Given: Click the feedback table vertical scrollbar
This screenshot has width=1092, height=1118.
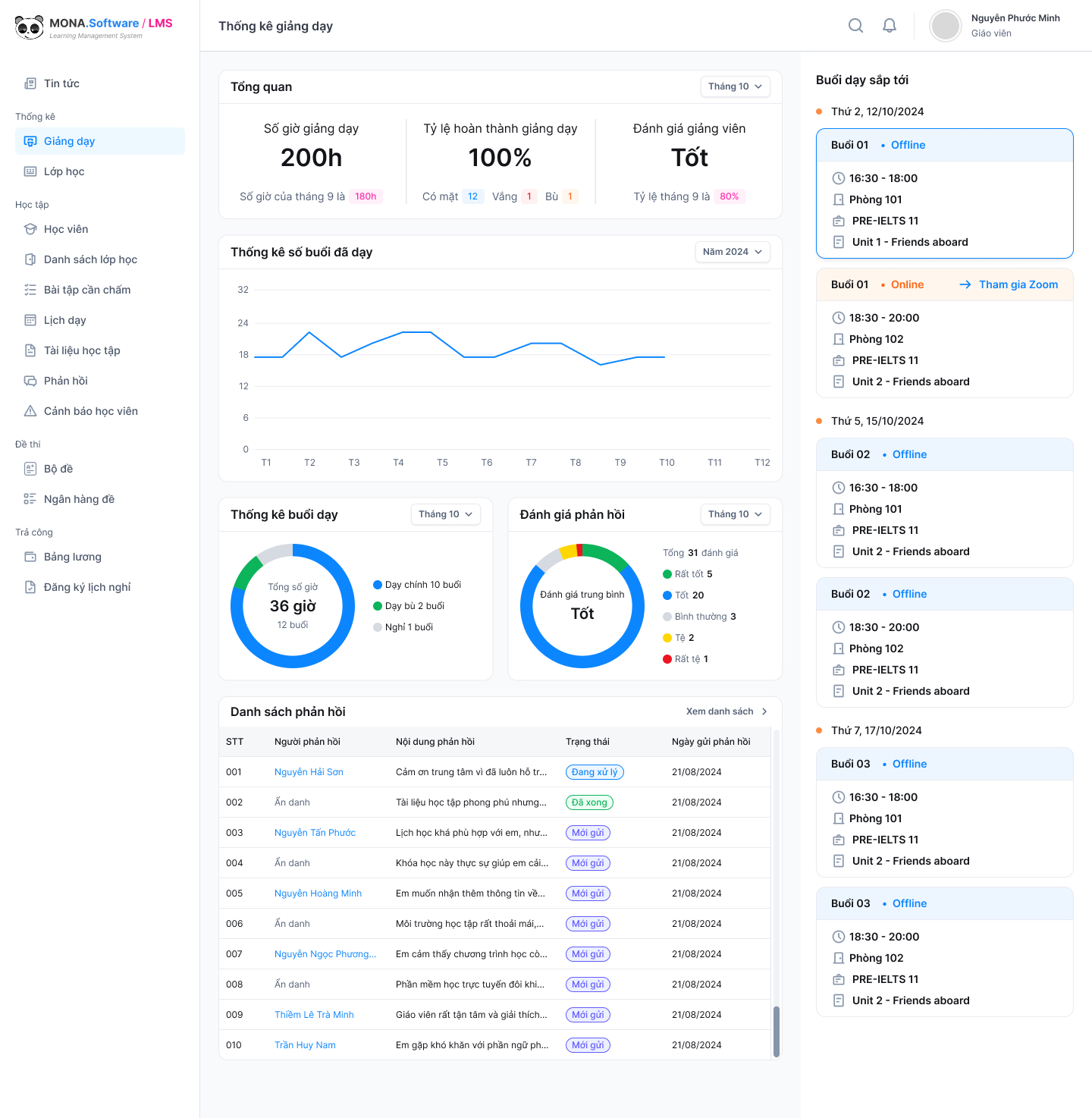Looking at the screenshot, I should tap(776, 1031).
